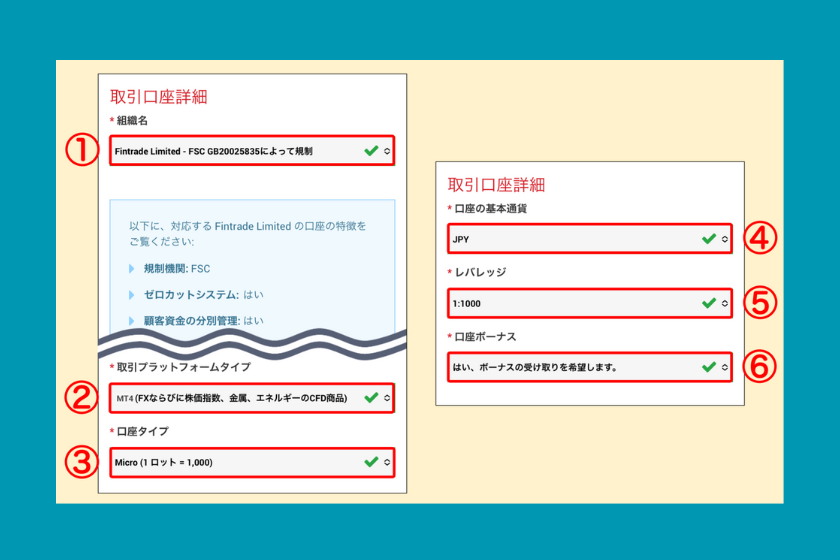Click the 取引口座詳細 heading in left panel
Screen dimensions: 840x560
[x=159, y=96]
